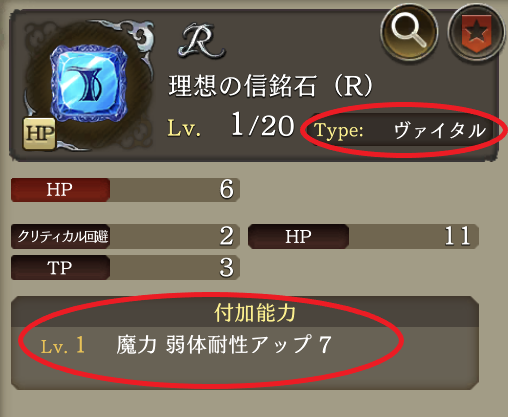Click the HP value 6

pyautogui.click(x=226, y=189)
